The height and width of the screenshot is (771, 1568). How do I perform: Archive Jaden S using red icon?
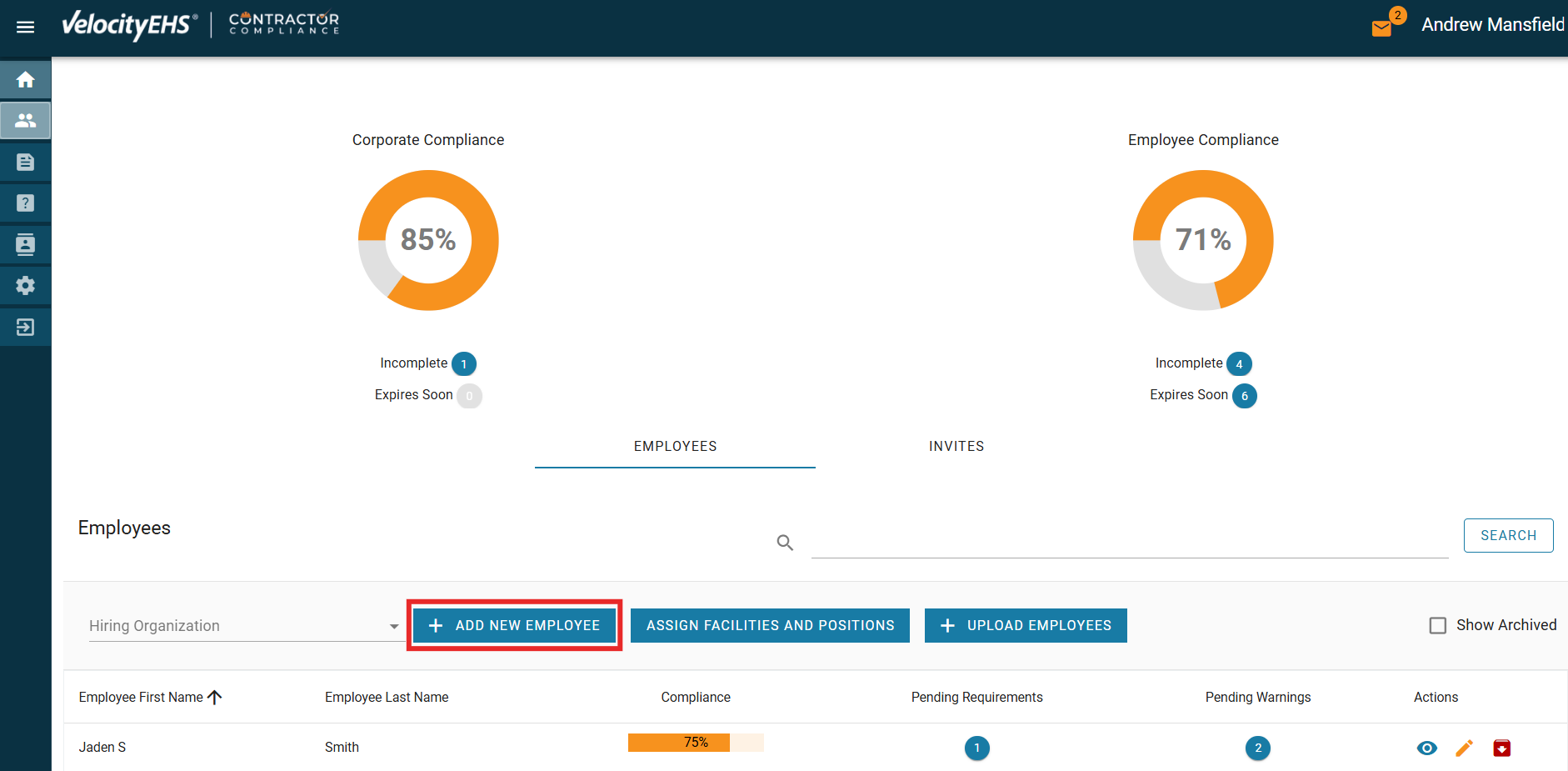[1501, 748]
